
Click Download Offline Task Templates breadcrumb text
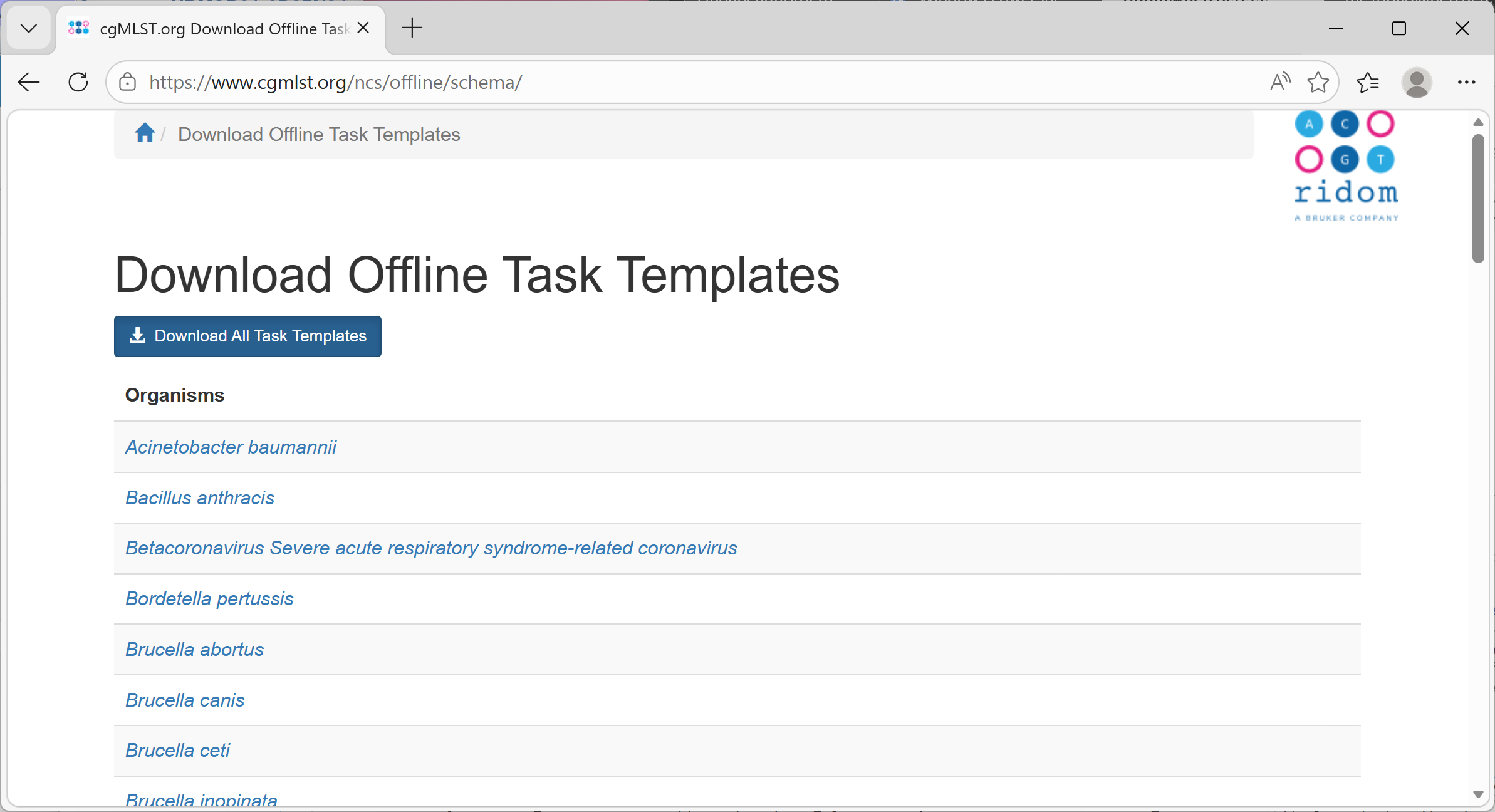(x=319, y=134)
